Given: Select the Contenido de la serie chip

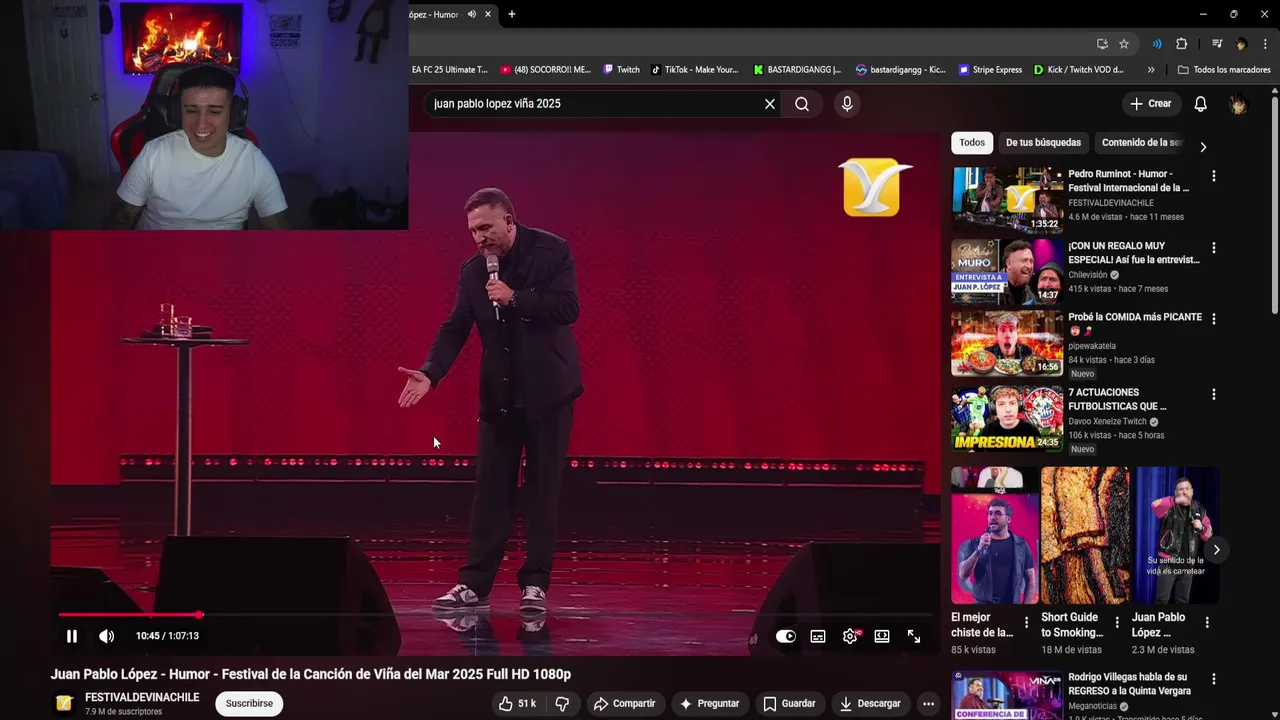Looking at the screenshot, I should point(1141,143).
